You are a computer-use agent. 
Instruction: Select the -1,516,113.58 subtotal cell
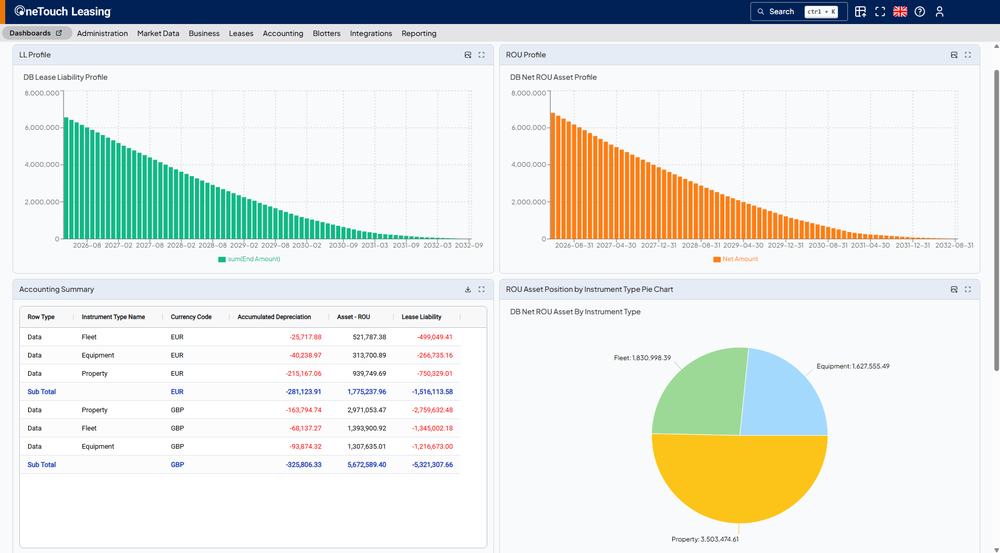[x=432, y=392]
